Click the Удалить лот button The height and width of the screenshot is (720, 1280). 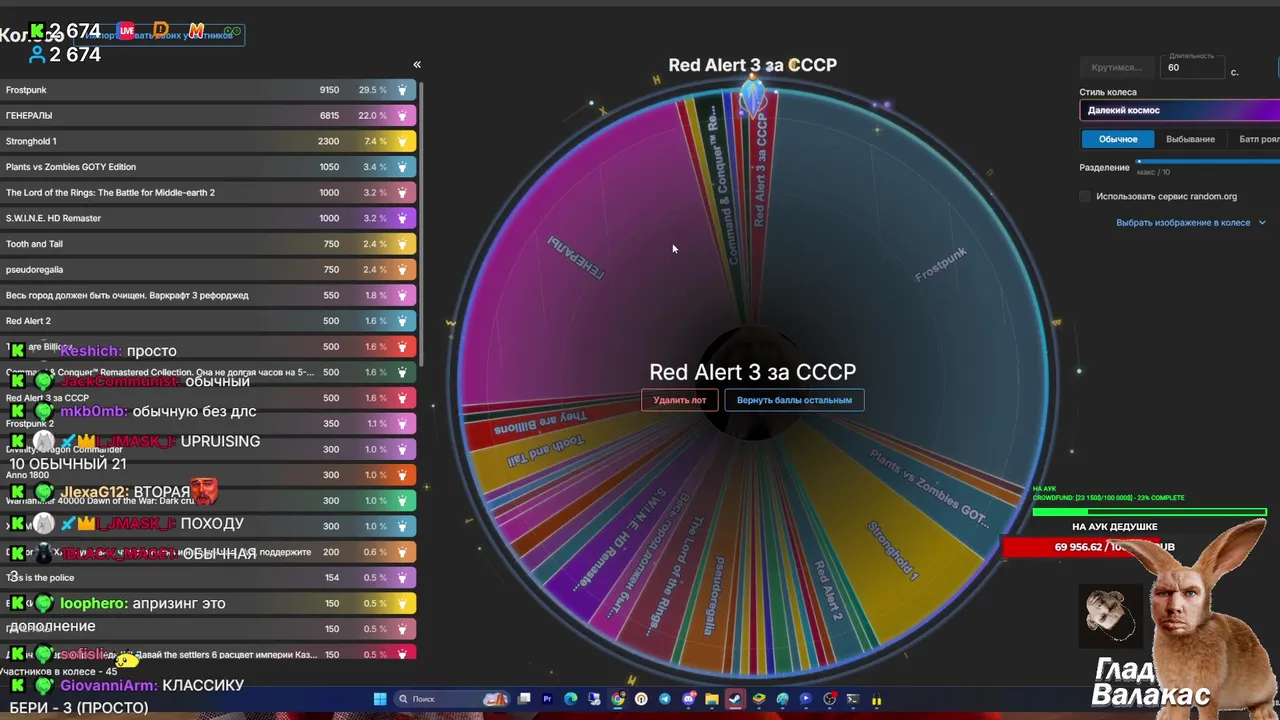click(680, 400)
